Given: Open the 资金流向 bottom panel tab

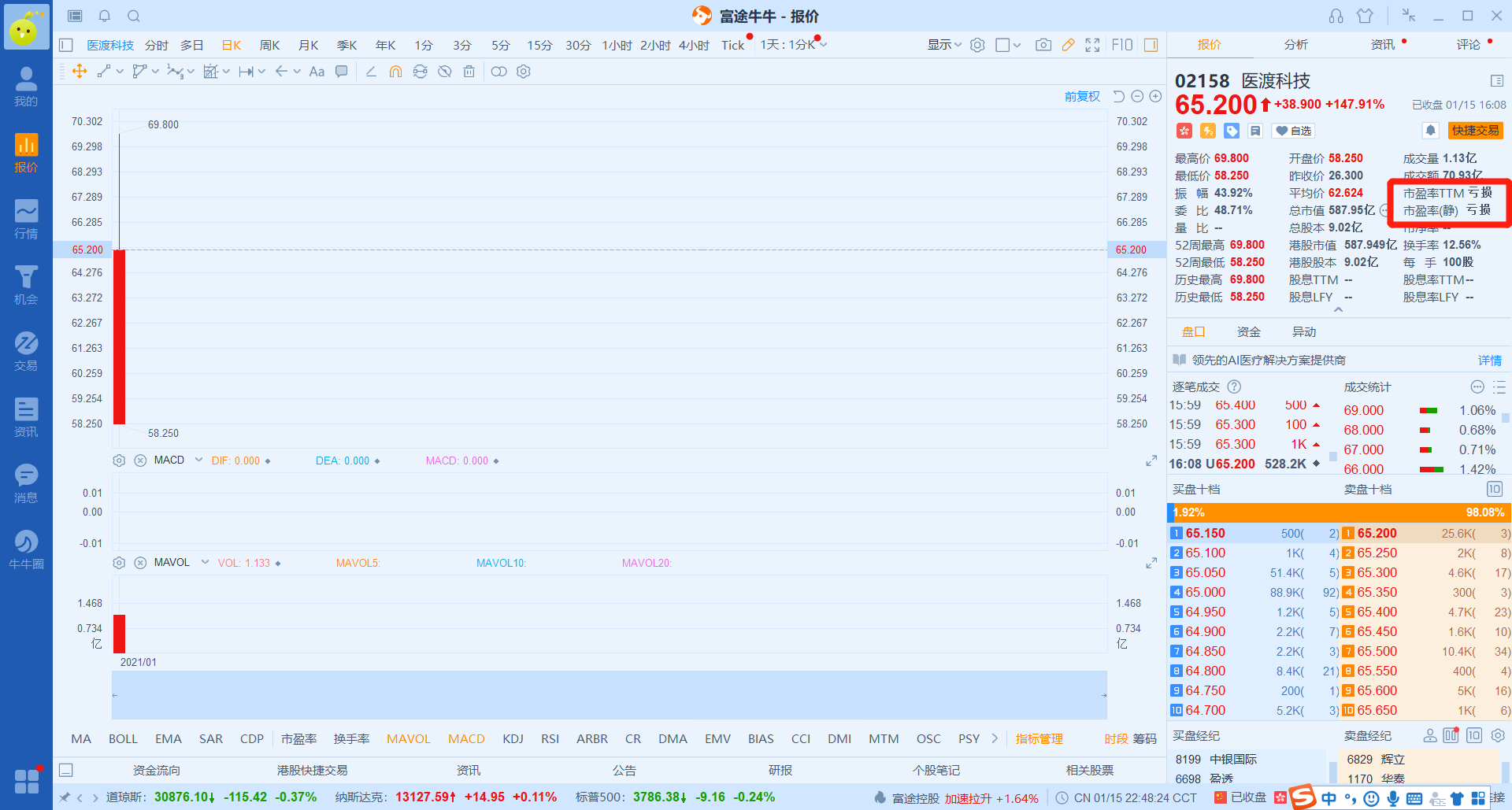Looking at the screenshot, I should point(156,770).
